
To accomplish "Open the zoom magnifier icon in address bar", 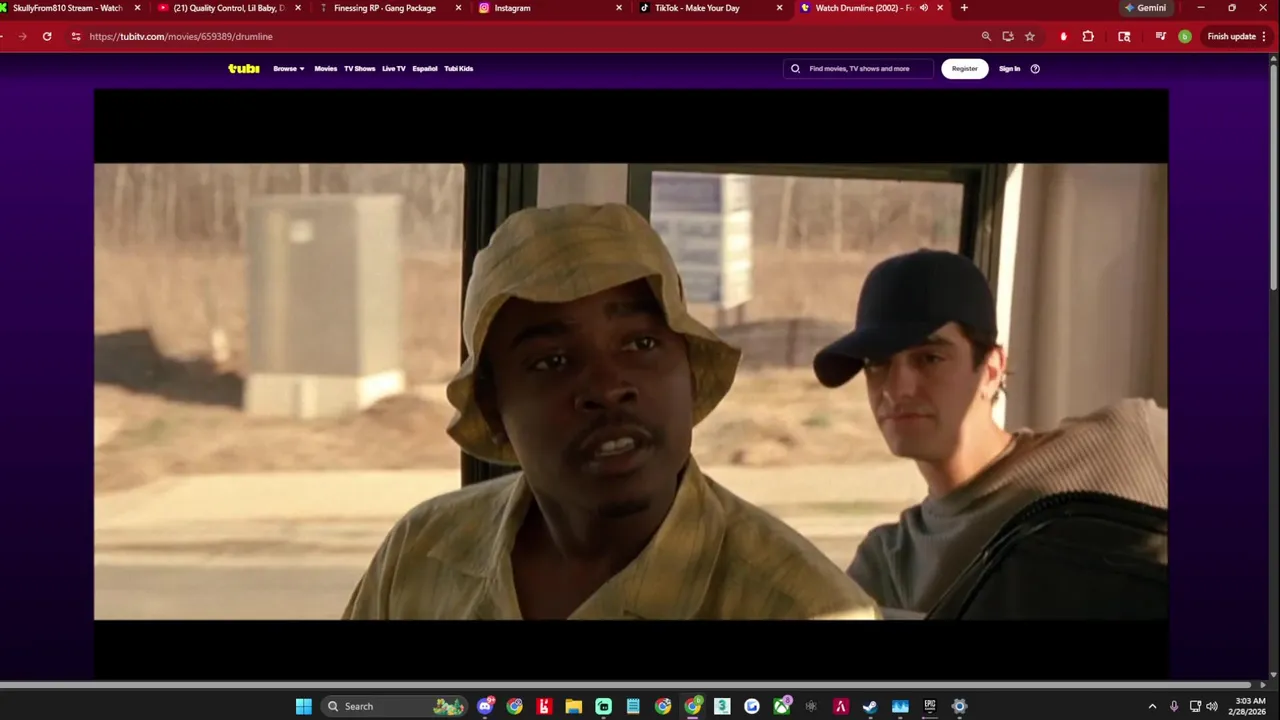I will 986,36.
